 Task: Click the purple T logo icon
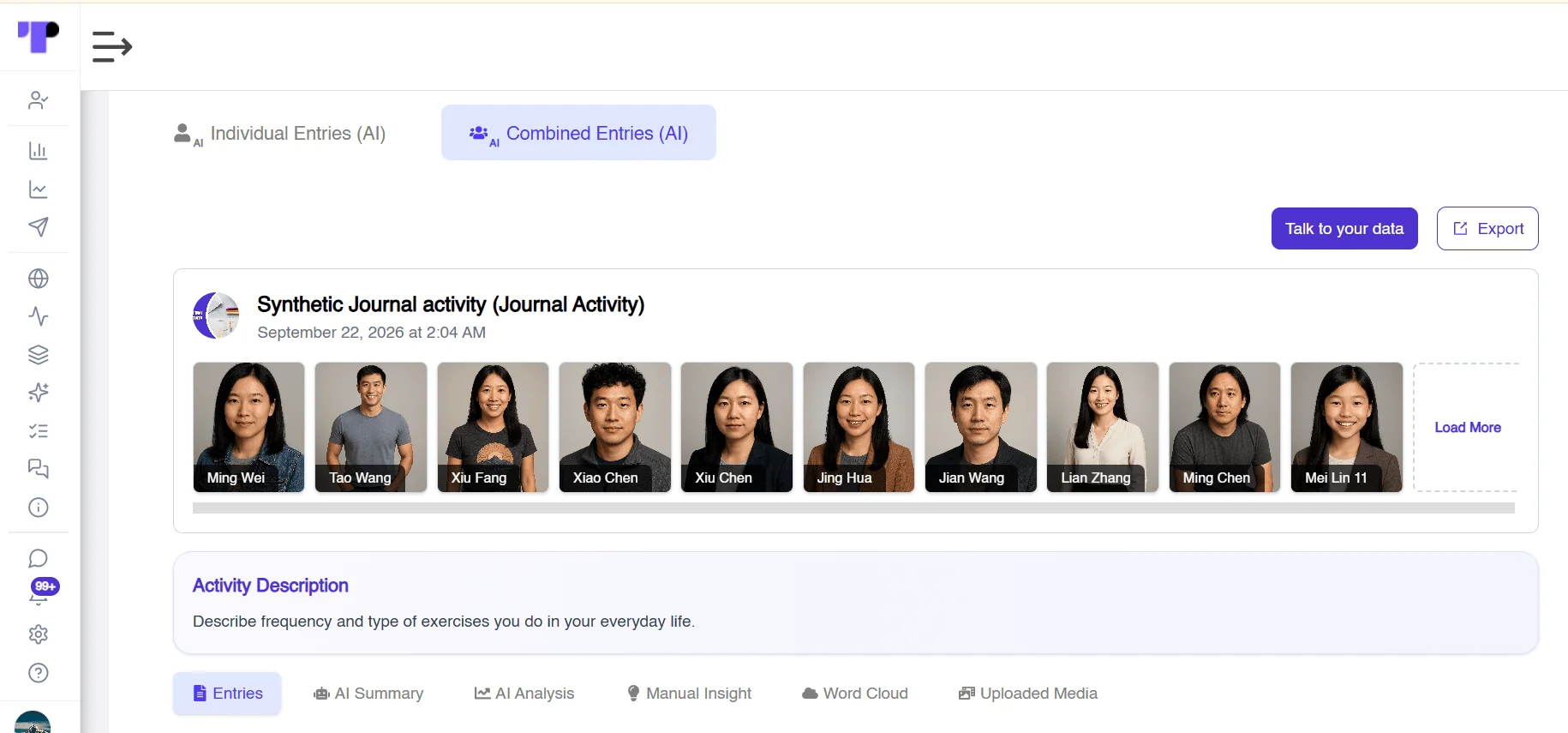click(x=39, y=36)
